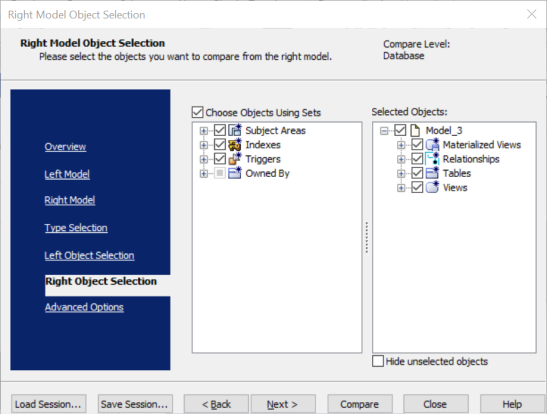547x414 pixels.
Task: Click the Save Session button
Action: pos(135,404)
